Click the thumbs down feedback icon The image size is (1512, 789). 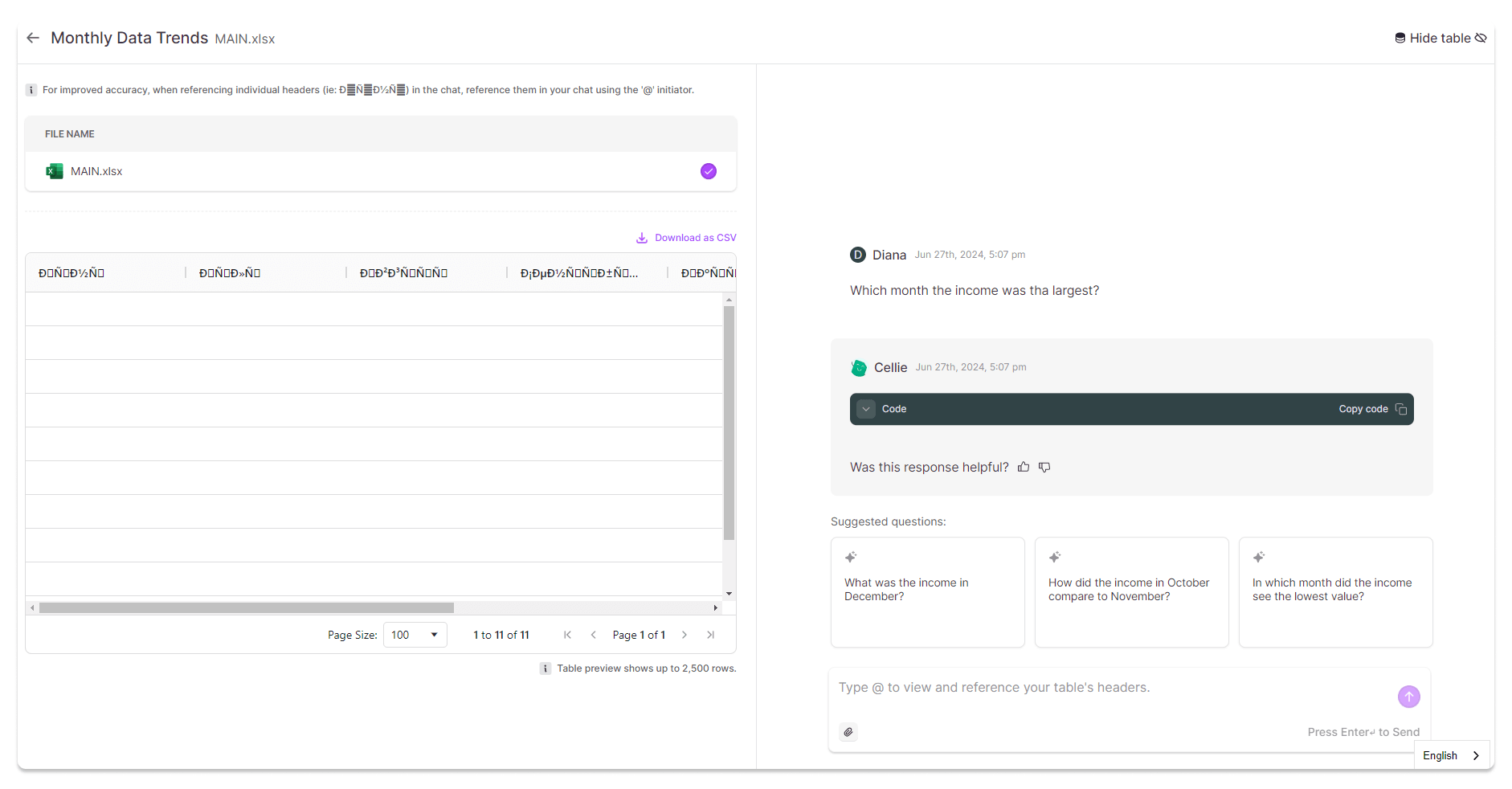click(x=1044, y=467)
